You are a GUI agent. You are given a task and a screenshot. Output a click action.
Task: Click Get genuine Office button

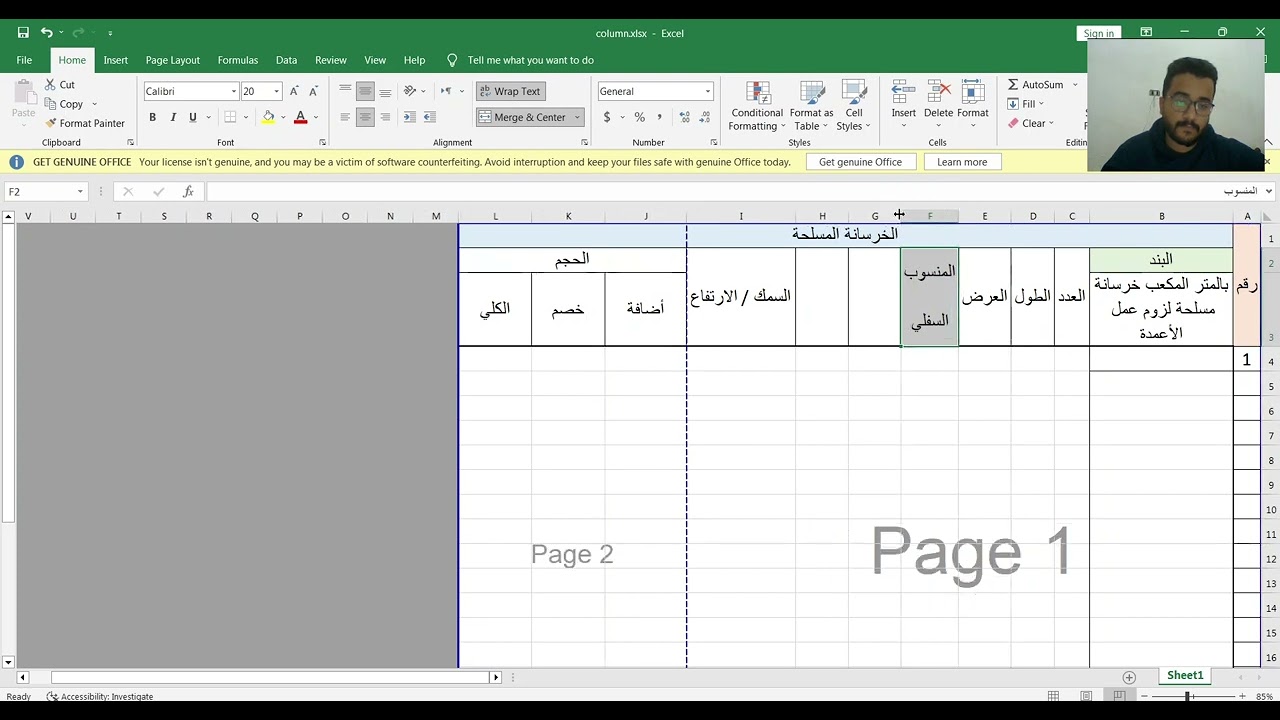(860, 162)
